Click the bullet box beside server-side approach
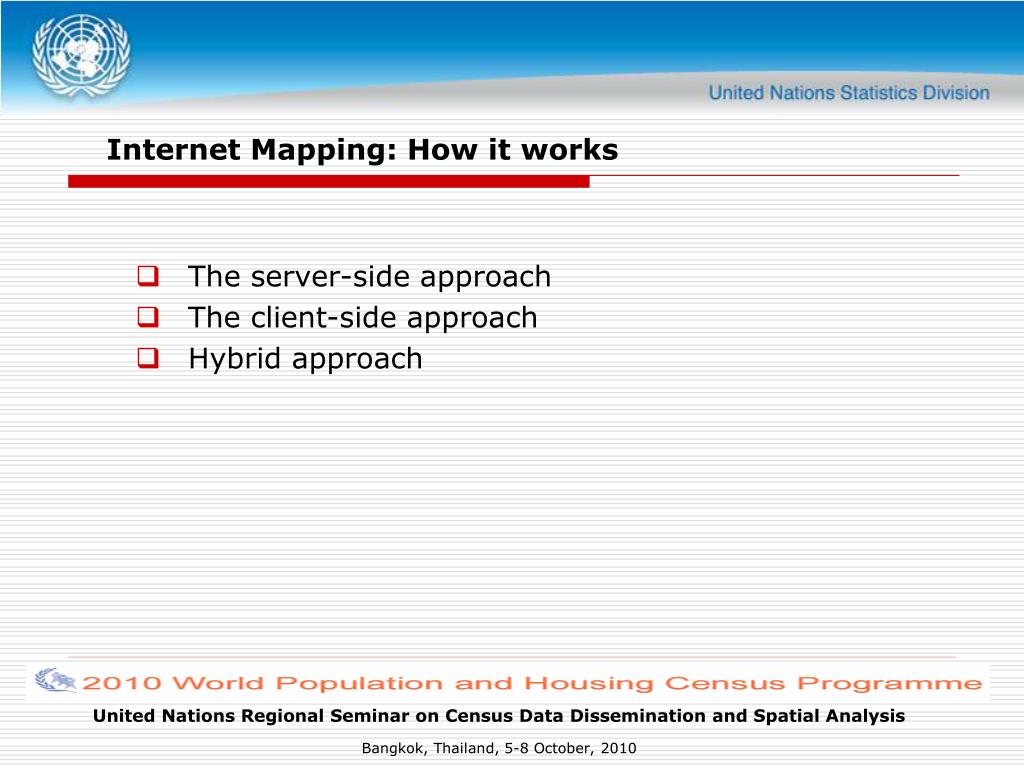Image resolution: width=1024 pixels, height=768 pixels. (x=148, y=276)
